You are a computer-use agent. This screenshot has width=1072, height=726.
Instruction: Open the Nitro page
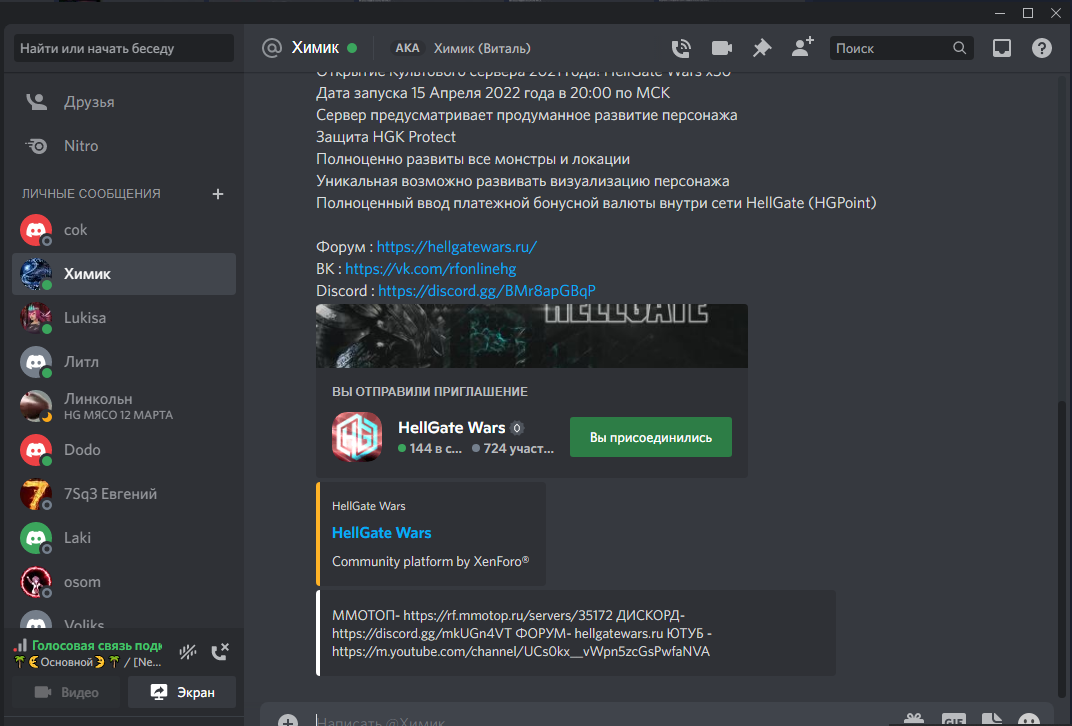(124, 146)
